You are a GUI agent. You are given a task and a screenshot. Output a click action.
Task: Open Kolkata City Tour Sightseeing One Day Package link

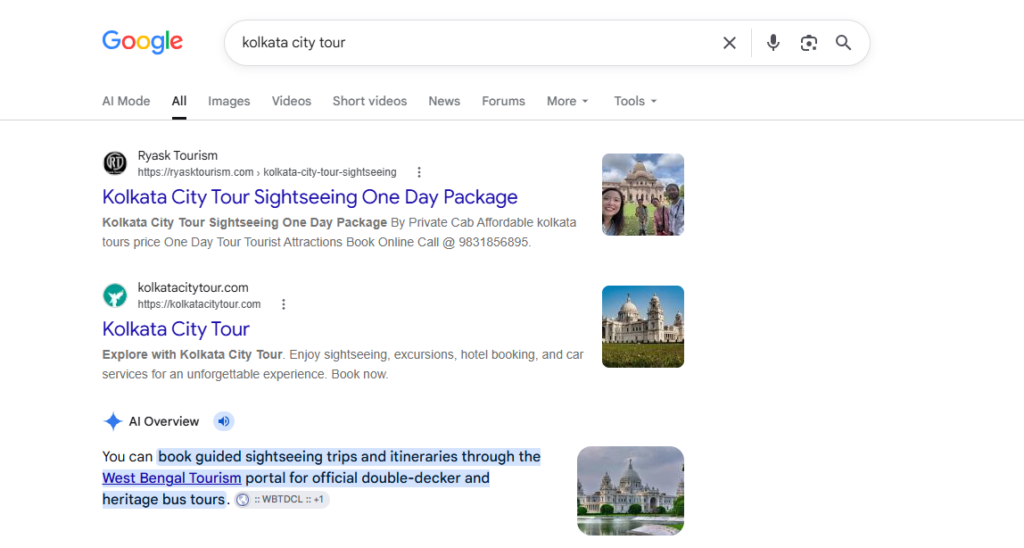coord(310,197)
